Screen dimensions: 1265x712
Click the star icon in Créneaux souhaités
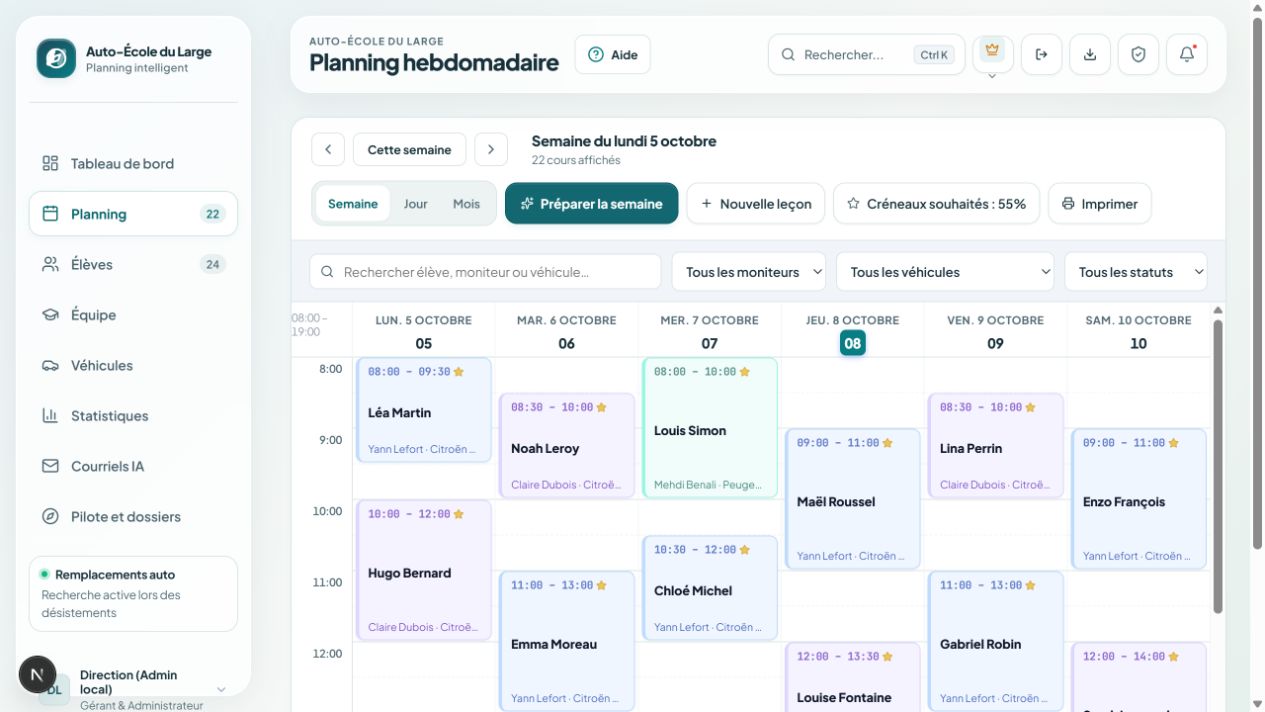(853, 204)
